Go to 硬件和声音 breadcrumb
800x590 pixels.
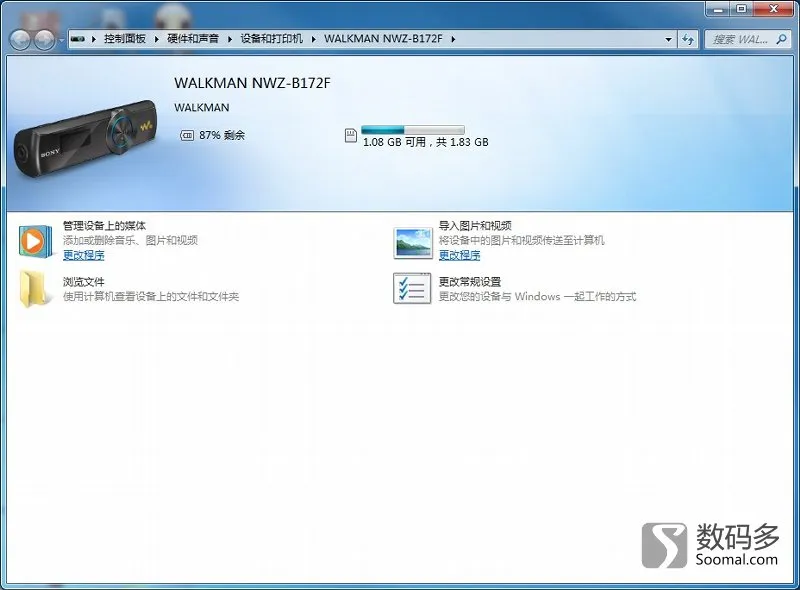(193, 39)
